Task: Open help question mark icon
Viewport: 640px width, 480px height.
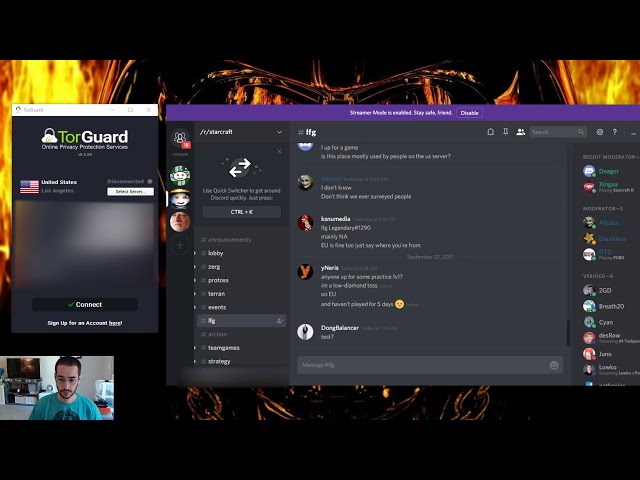Action: click(614, 132)
